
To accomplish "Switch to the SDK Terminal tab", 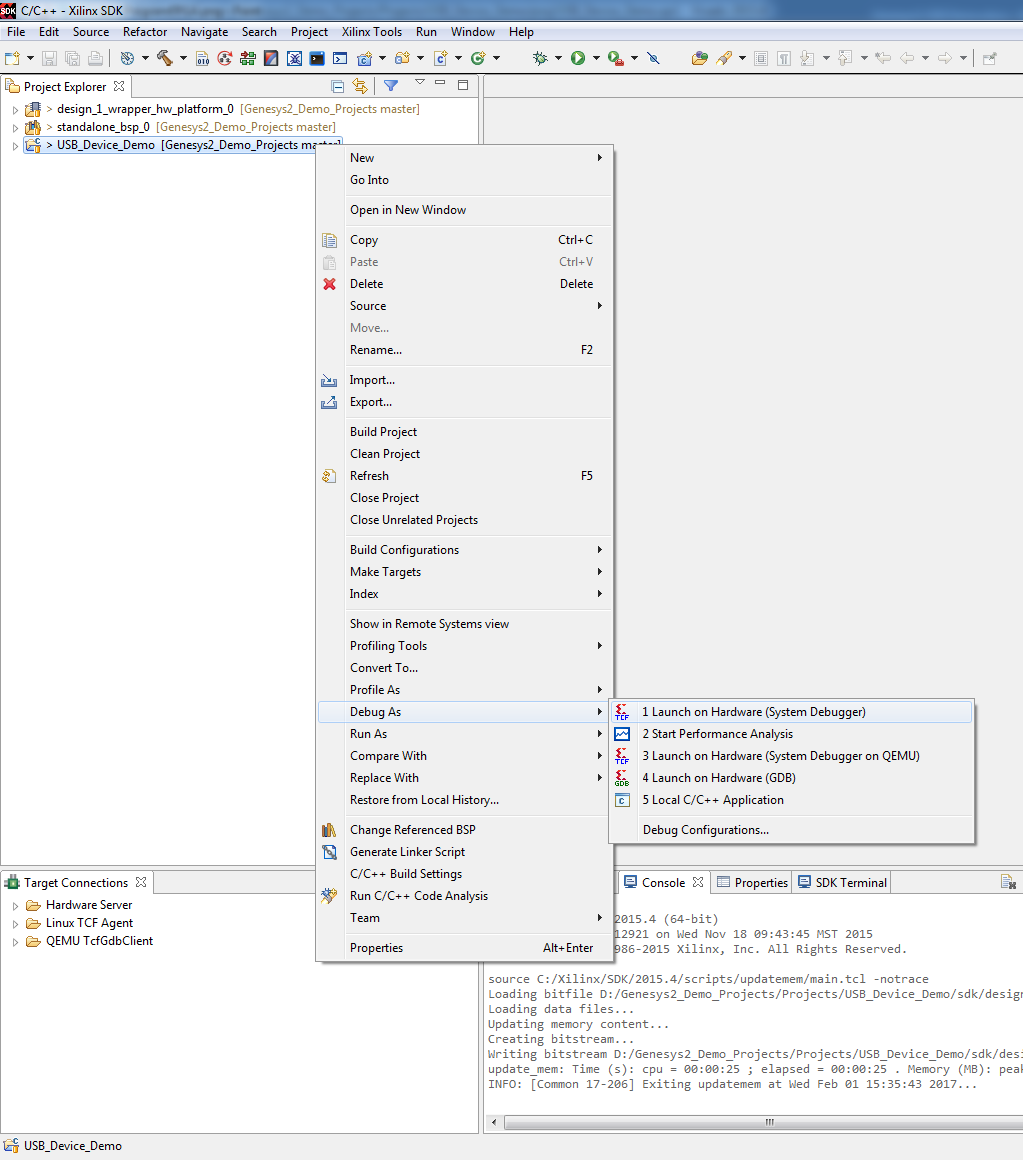I will 842,883.
